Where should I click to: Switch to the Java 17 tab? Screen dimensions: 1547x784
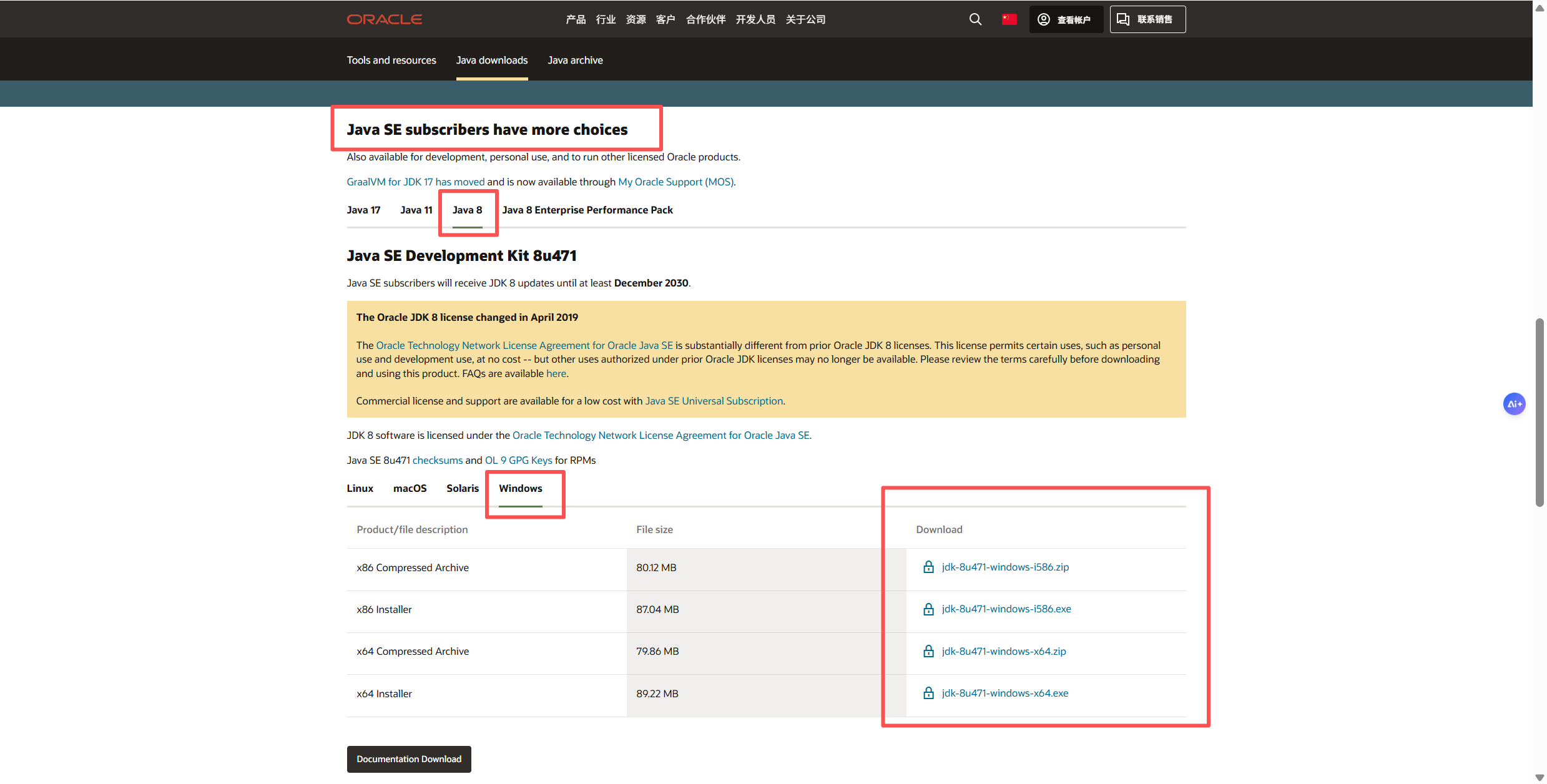363,210
